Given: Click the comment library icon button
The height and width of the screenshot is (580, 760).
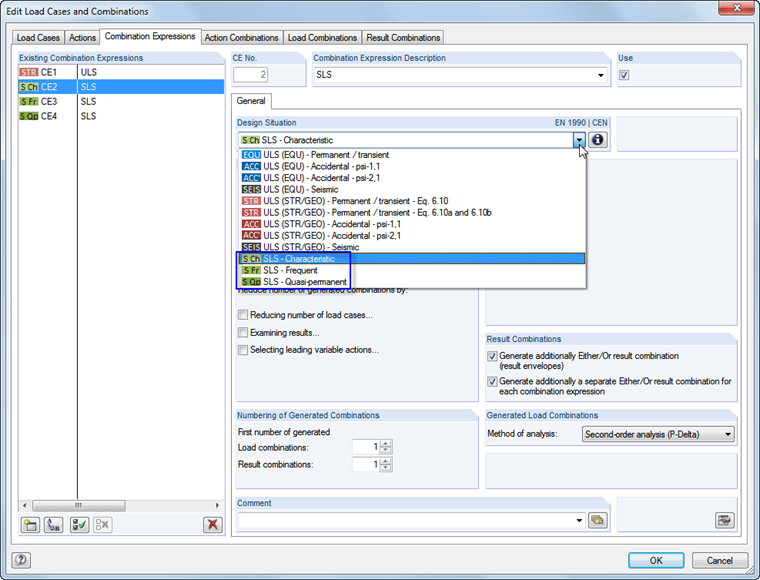Looking at the screenshot, I should point(598,520).
